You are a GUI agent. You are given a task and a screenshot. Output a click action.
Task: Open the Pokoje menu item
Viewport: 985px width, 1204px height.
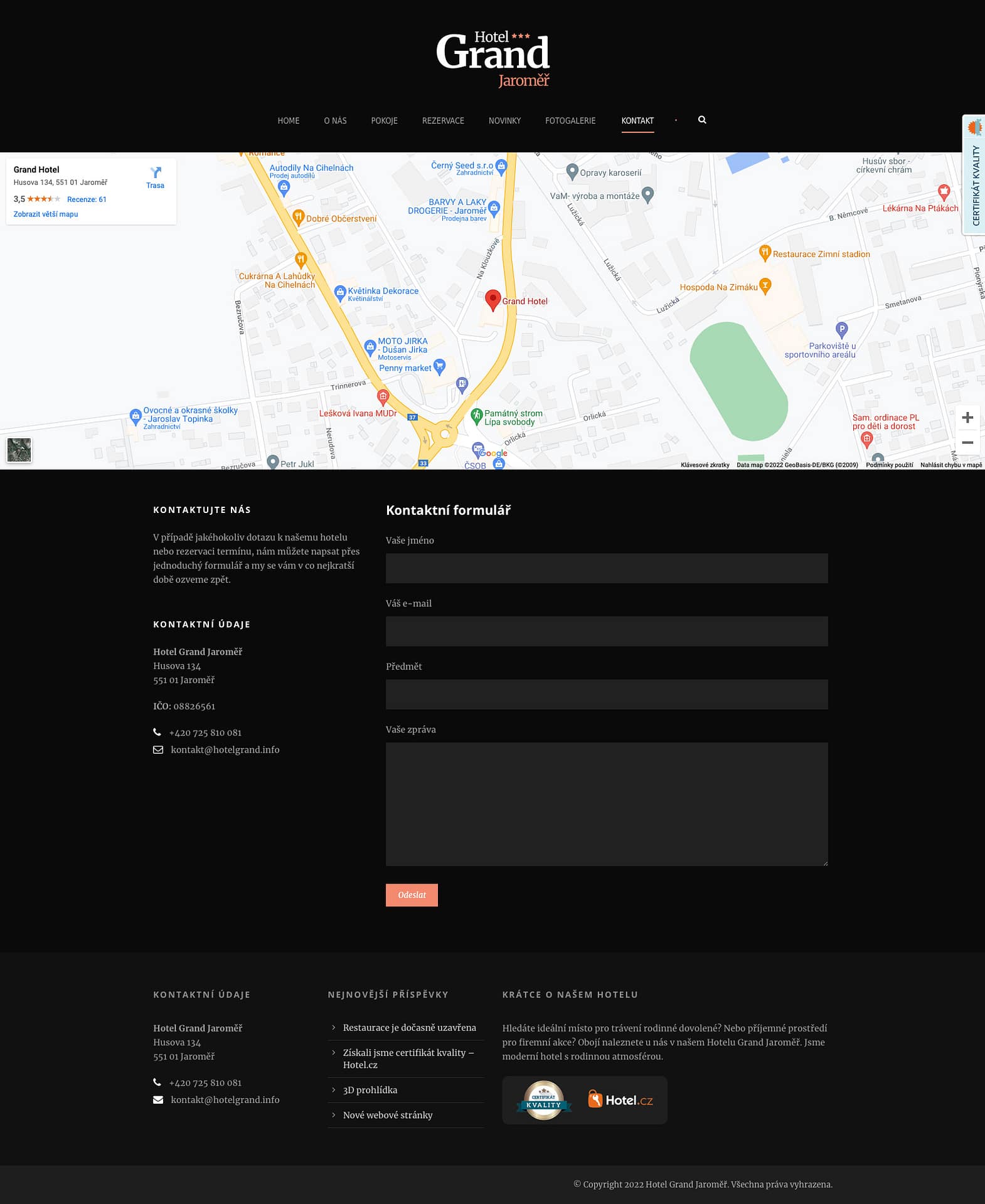click(x=384, y=120)
